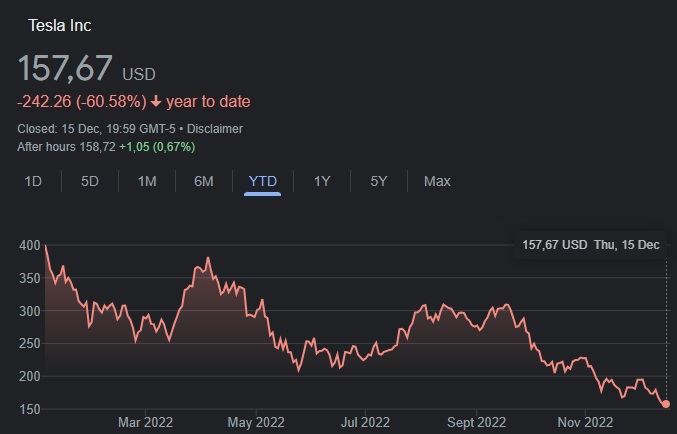Click the red down-arrow icon
Viewport: 677px width, 434px height.
pyautogui.click(x=156, y=102)
